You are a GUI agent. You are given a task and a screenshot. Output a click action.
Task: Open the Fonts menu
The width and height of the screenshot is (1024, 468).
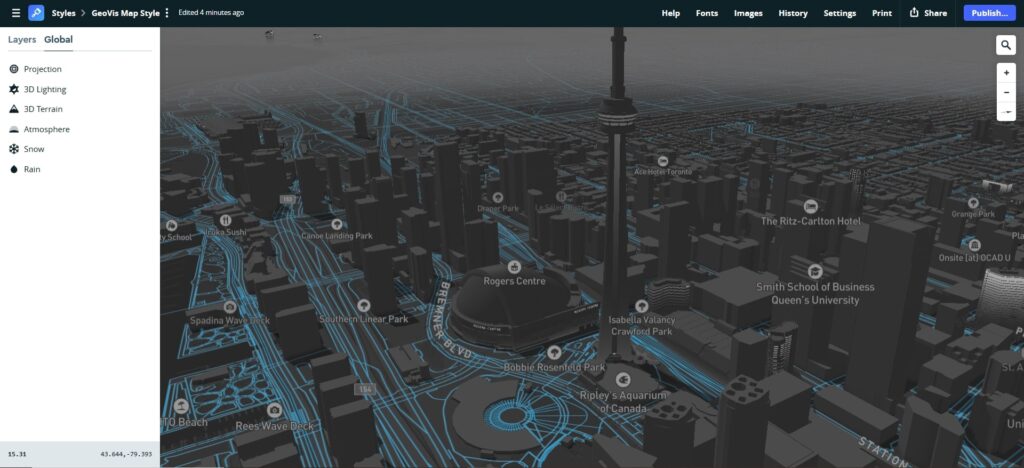(707, 13)
